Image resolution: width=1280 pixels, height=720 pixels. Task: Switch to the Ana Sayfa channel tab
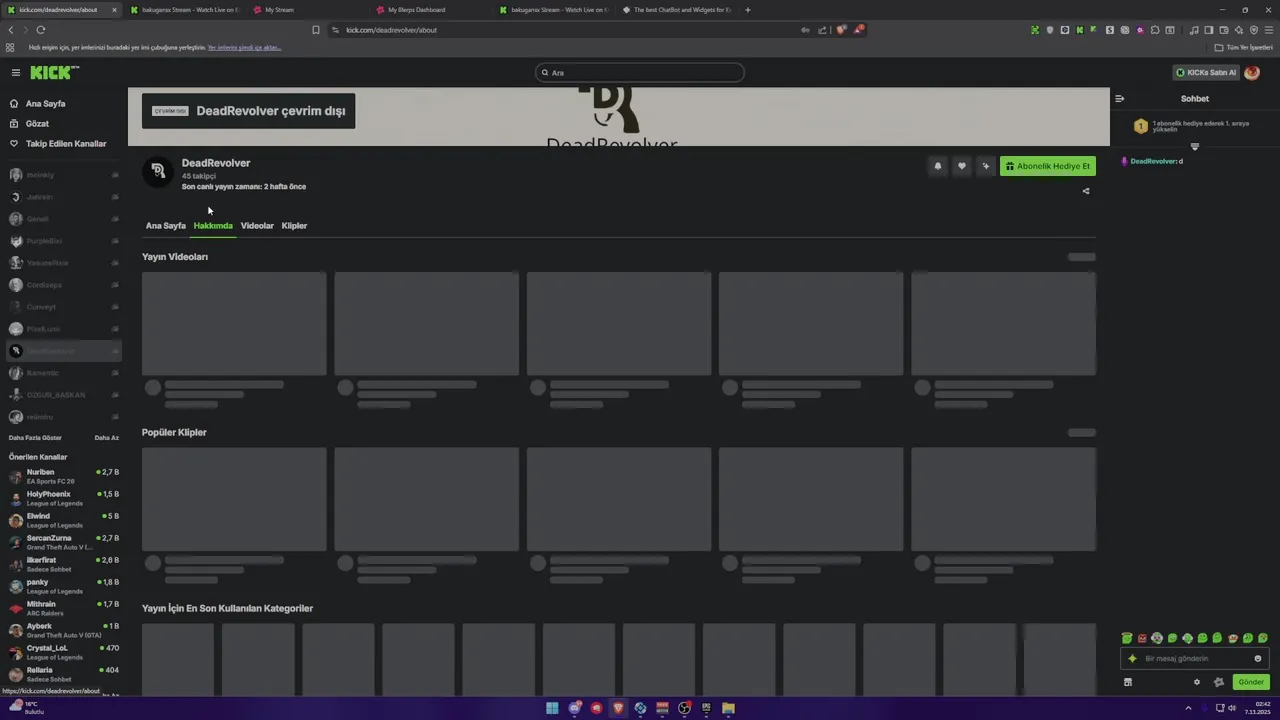click(166, 226)
